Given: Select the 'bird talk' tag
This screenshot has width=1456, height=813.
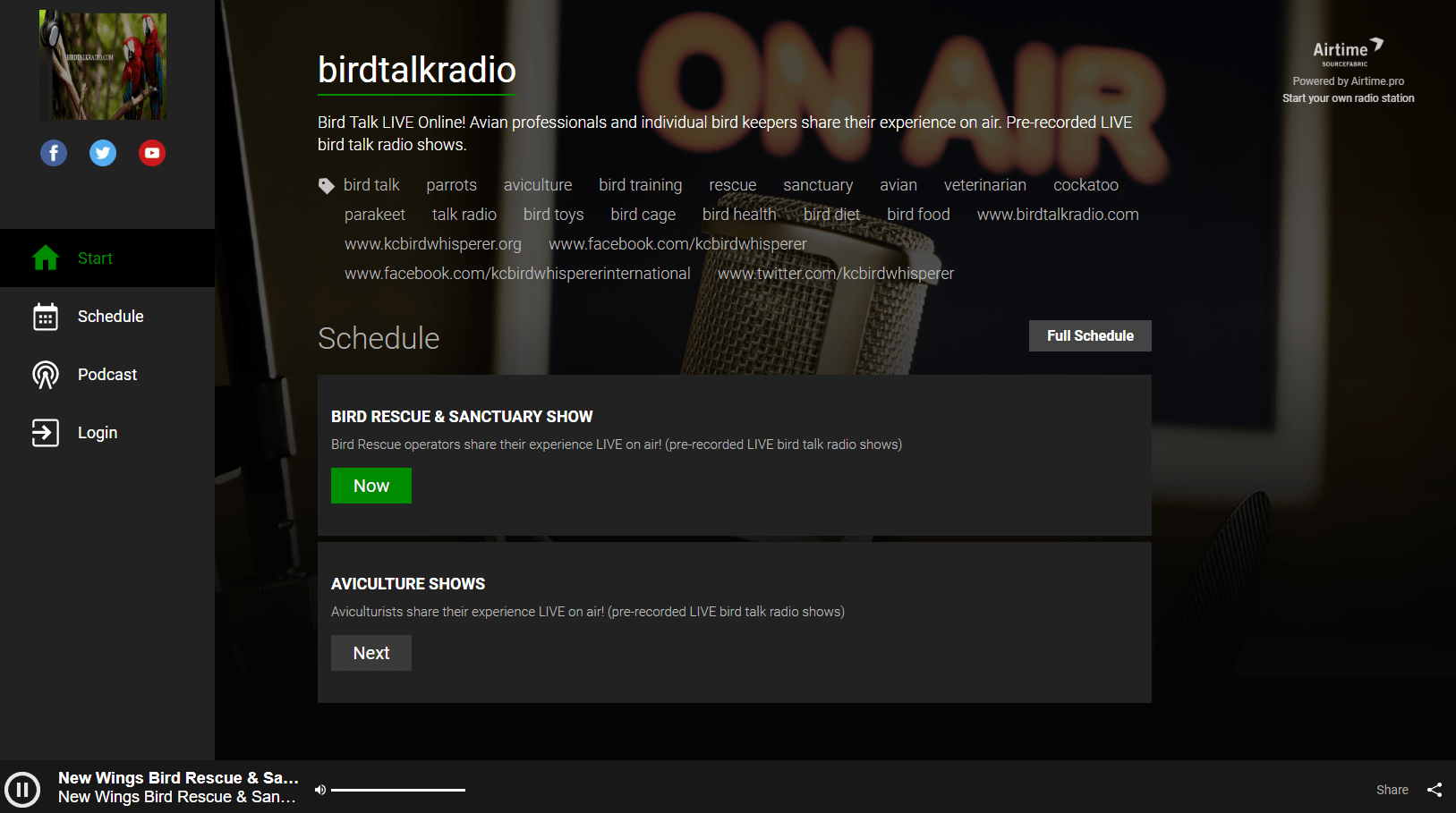Looking at the screenshot, I should pos(371,185).
